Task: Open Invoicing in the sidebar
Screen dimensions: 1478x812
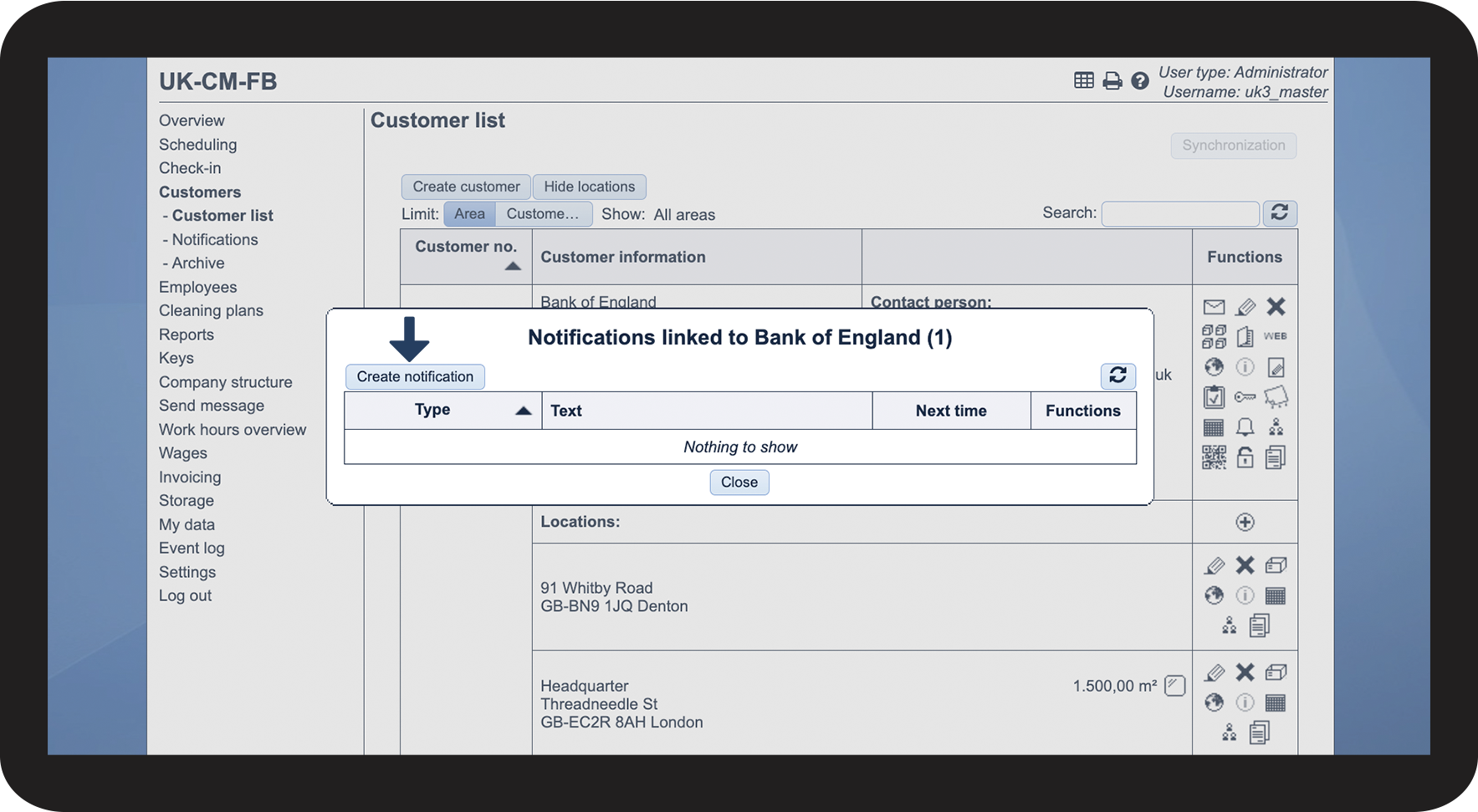Action: [190, 477]
